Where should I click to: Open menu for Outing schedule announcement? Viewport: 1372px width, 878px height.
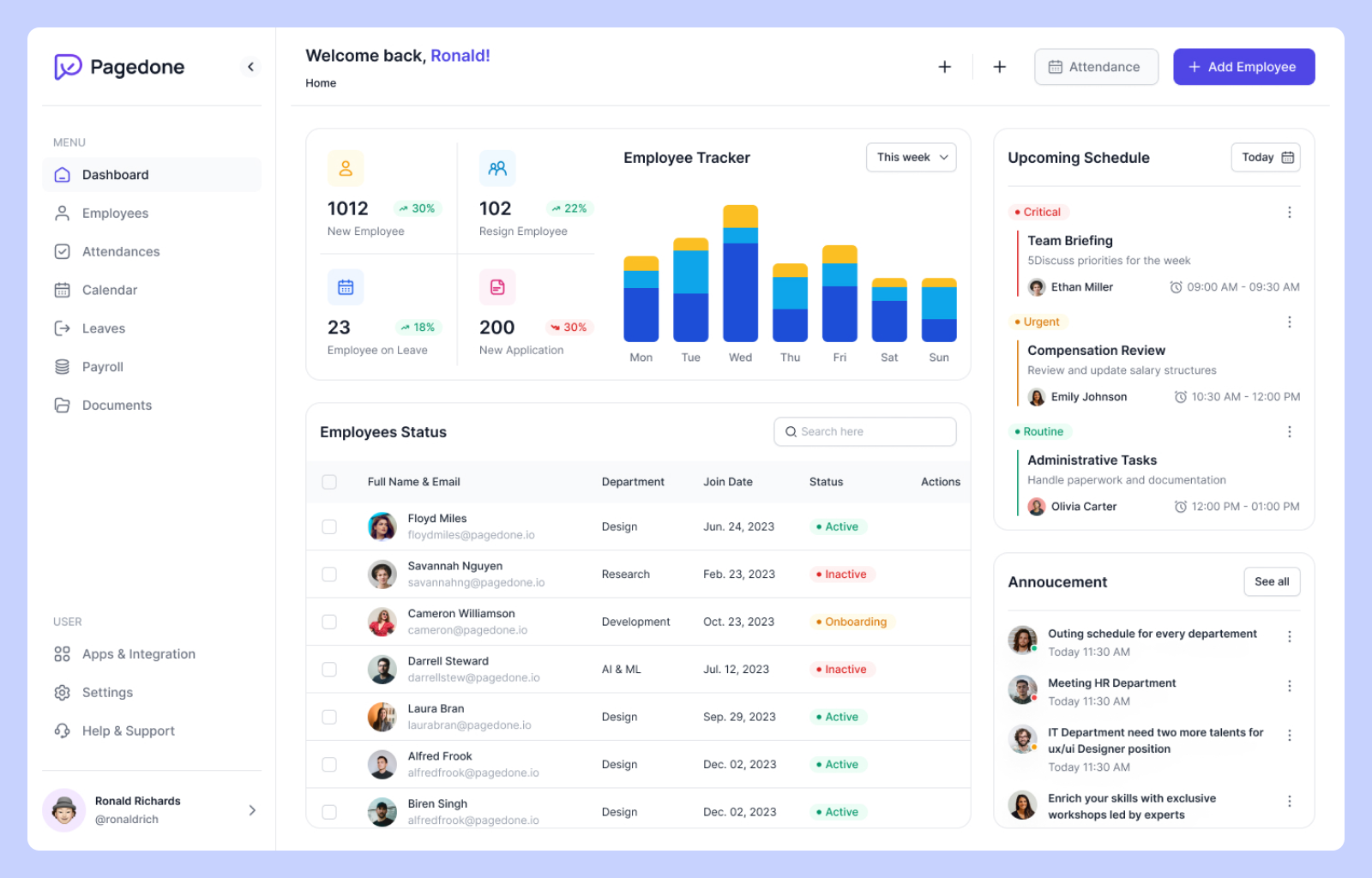pyautogui.click(x=1289, y=637)
